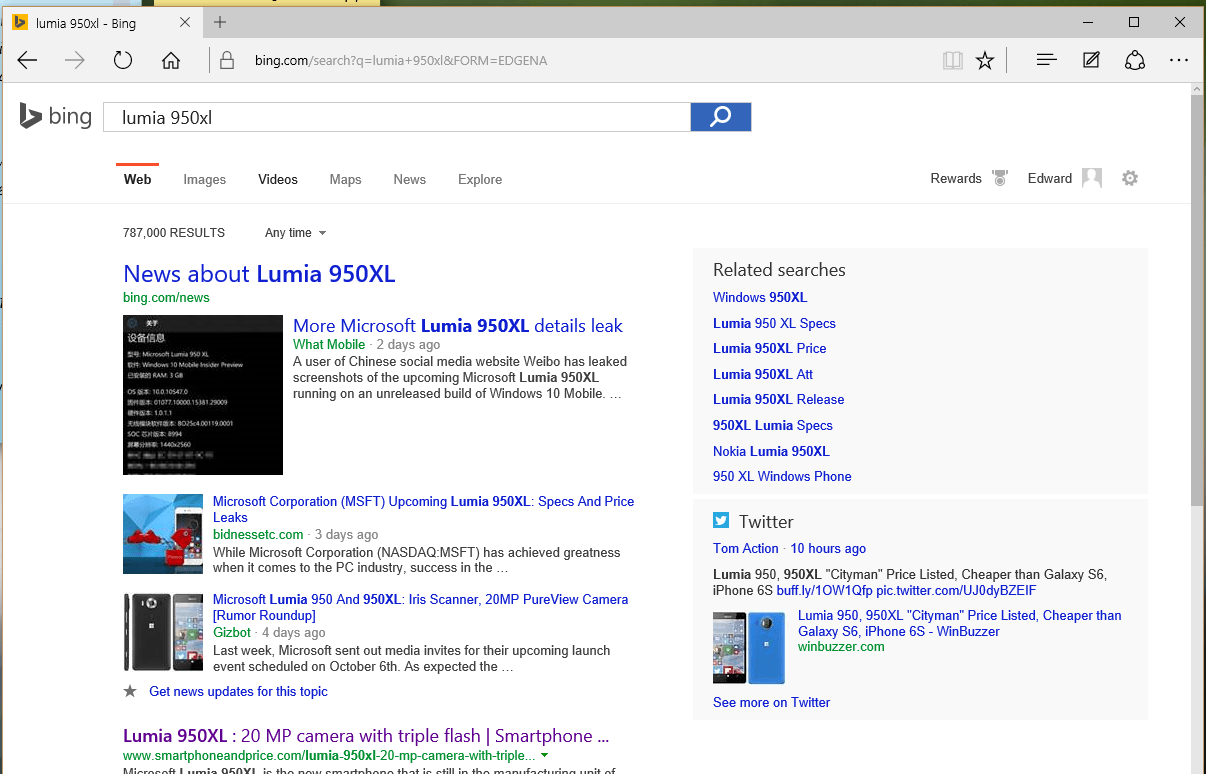1206x774 pixels.
Task: Open the Rewards medal icon
Action: 1000,178
